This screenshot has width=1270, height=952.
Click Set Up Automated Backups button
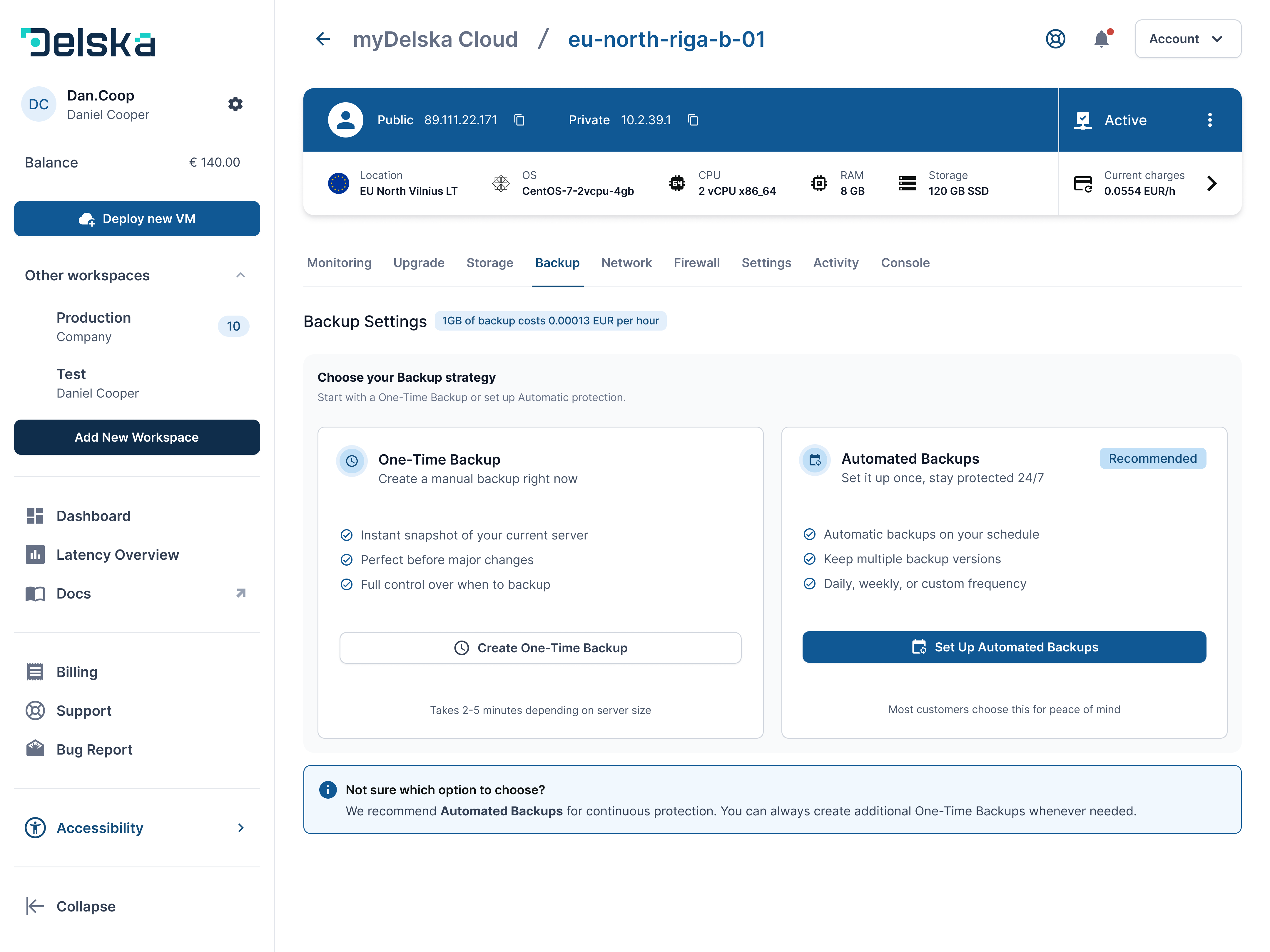1004,647
